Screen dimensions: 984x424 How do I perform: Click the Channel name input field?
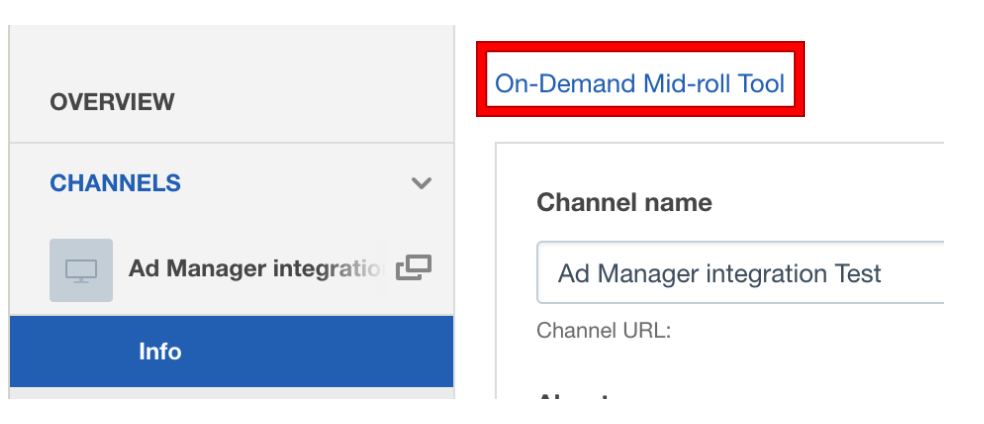(741, 273)
